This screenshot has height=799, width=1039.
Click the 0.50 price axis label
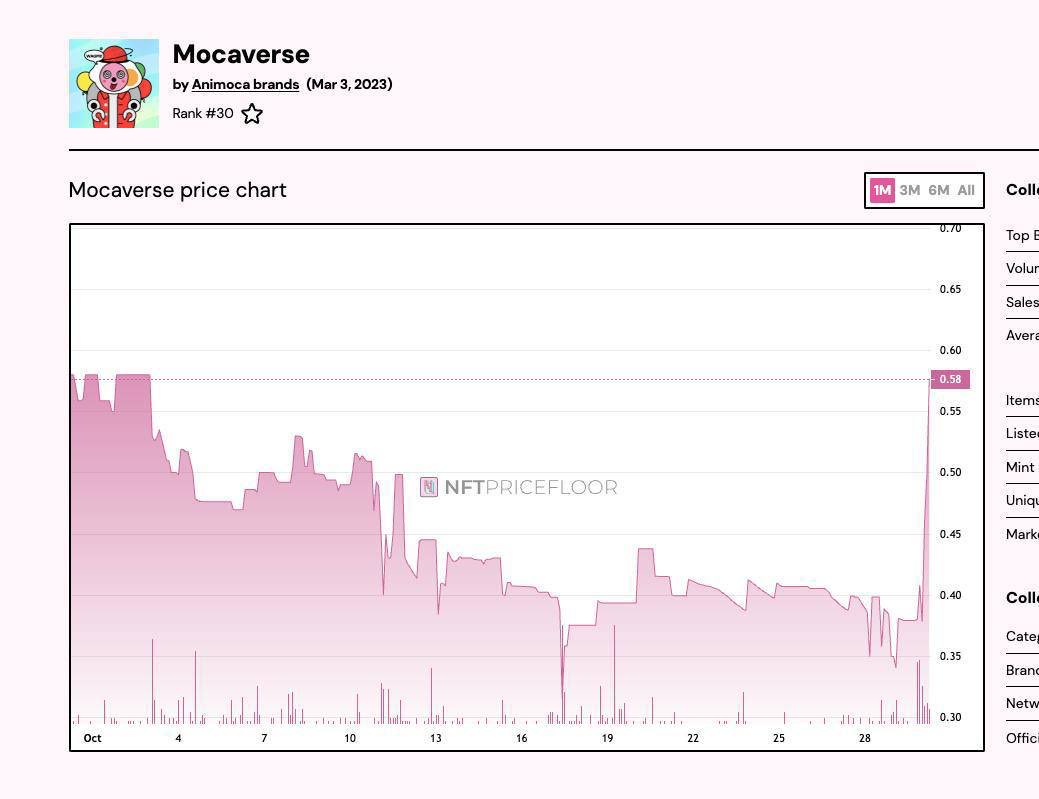(950, 472)
